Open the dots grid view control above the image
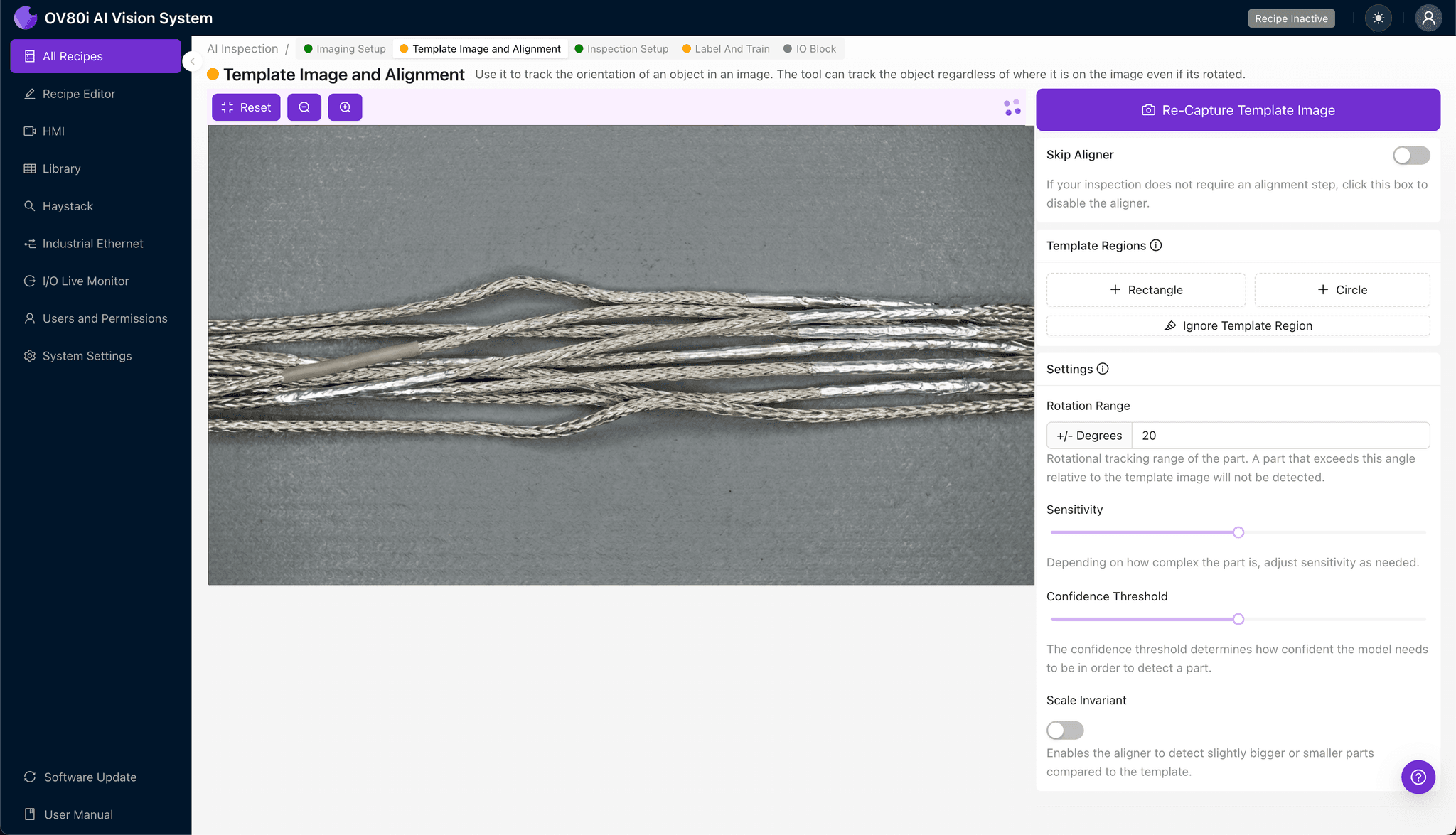Screen dimensions: 1456x835 [x=1011, y=107]
